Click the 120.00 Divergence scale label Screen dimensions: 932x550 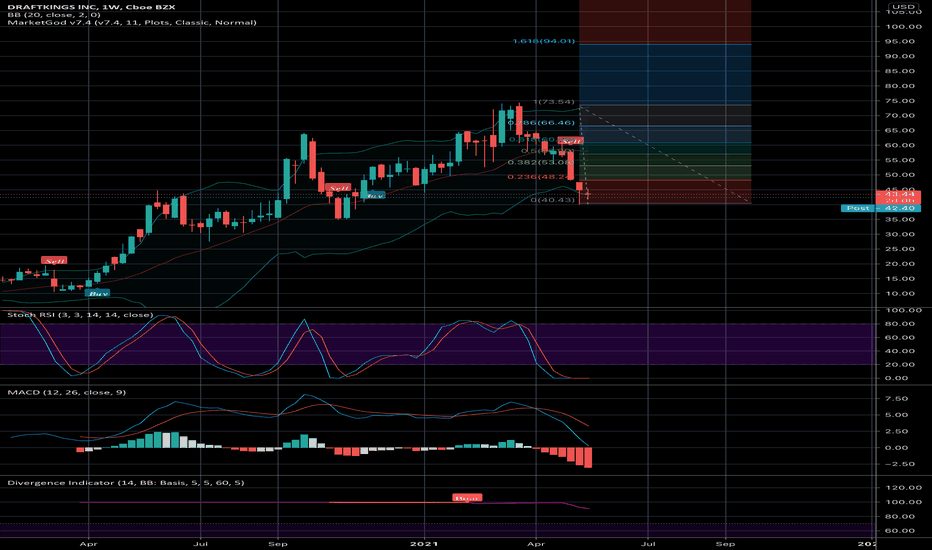pos(903,488)
